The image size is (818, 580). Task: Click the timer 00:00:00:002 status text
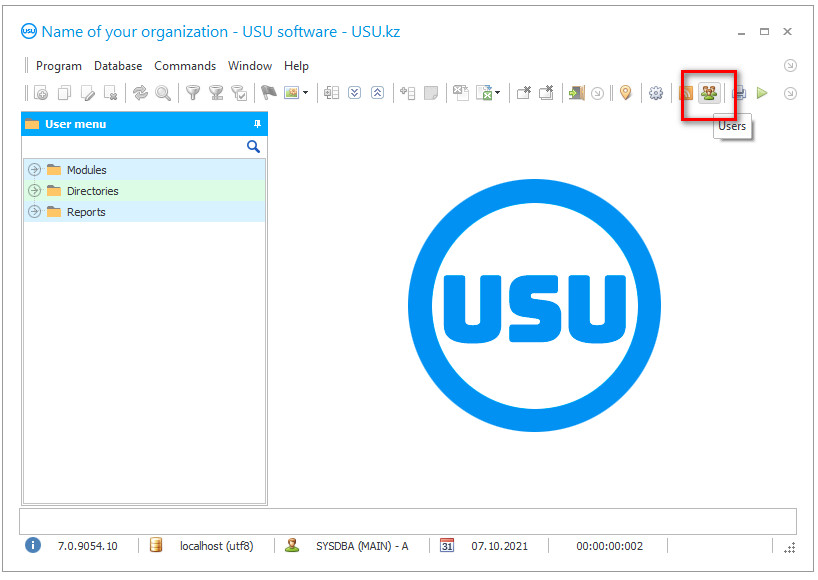[609, 546]
